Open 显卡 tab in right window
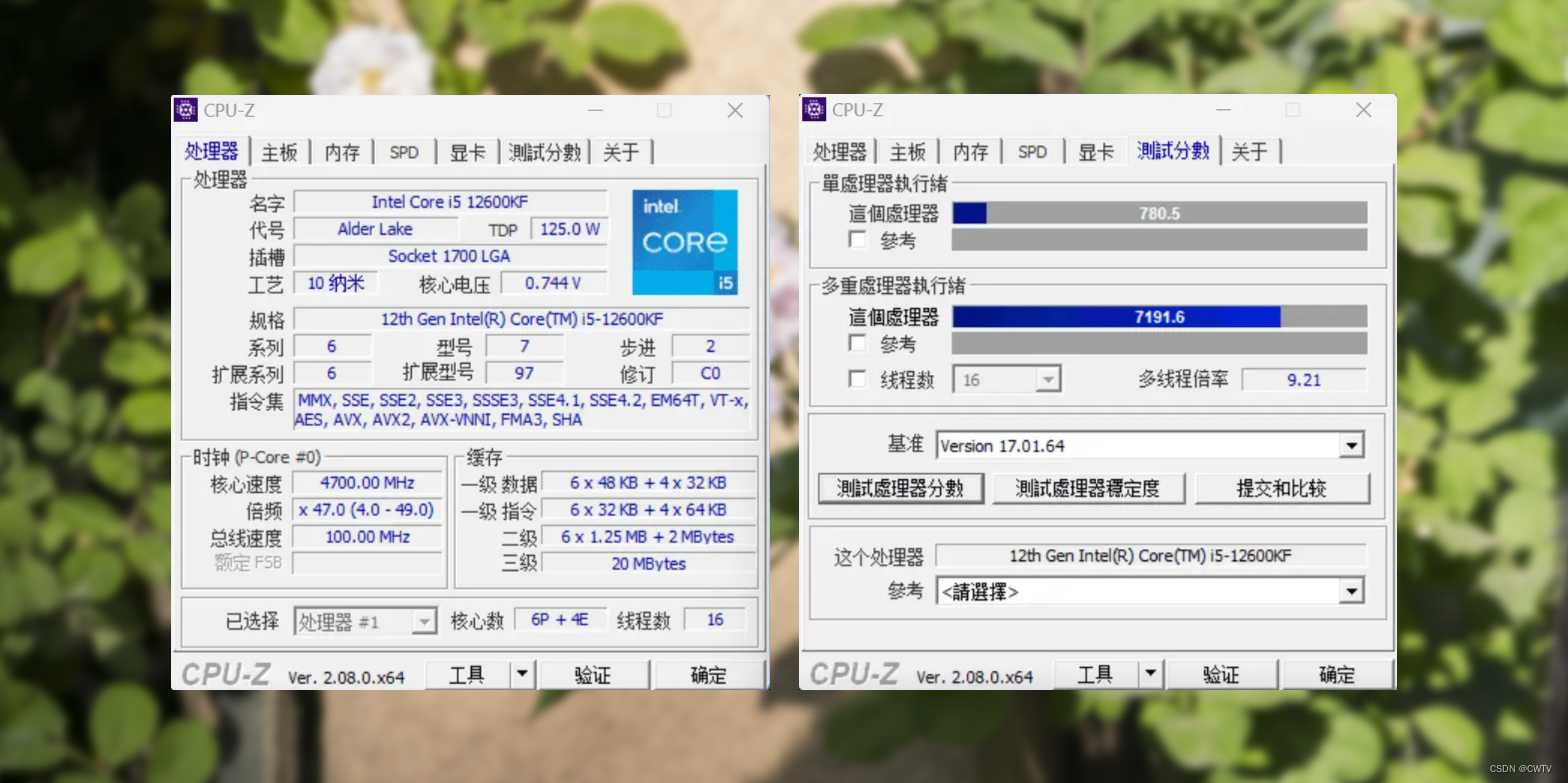Image resolution: width=1568 pixels, height=783 pixels. [x=1095, y=152]
